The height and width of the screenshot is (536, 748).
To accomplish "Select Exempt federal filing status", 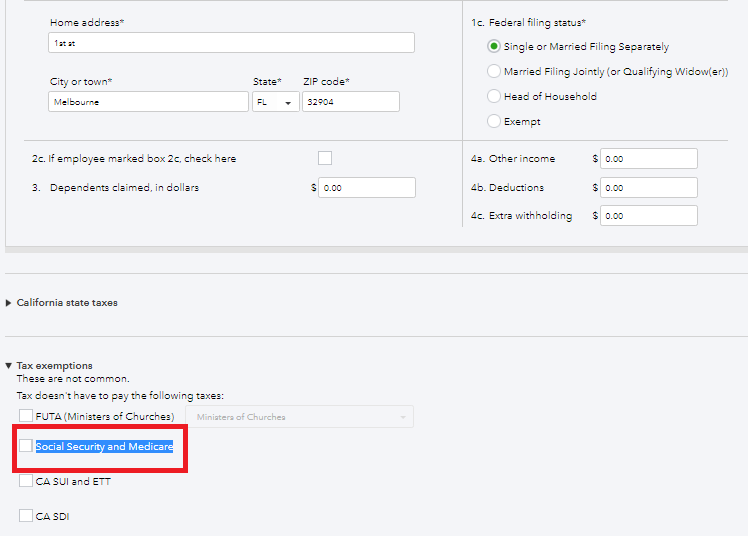I will pyautogui.click(x=494, y=122).
